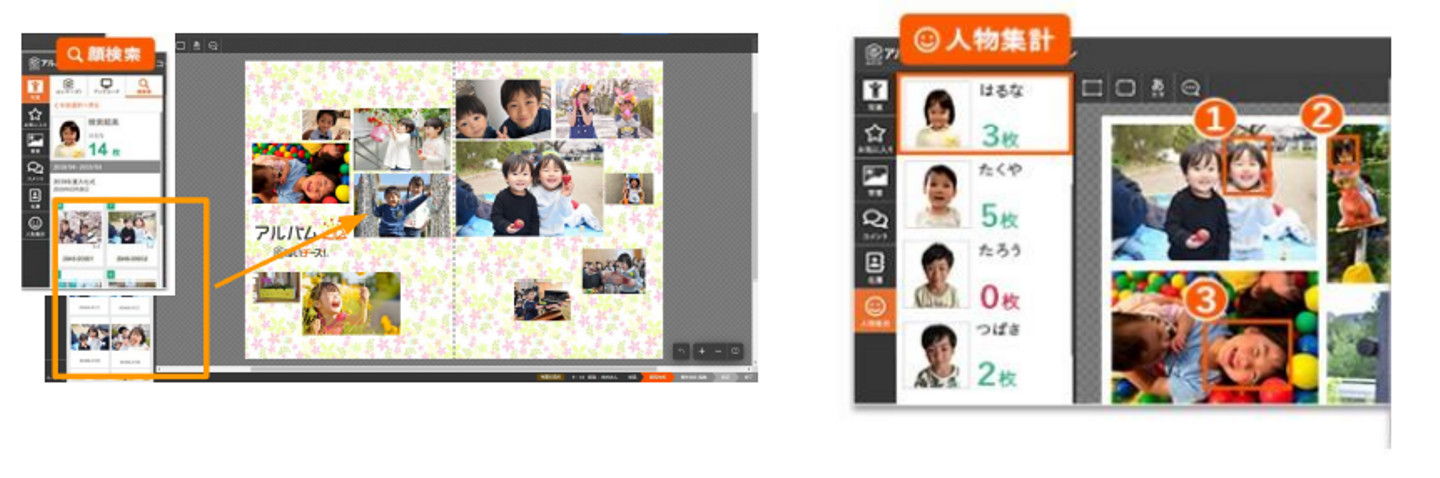
Task: Select boy pointing by tree photo on album
Action: [x=401, y=205]
